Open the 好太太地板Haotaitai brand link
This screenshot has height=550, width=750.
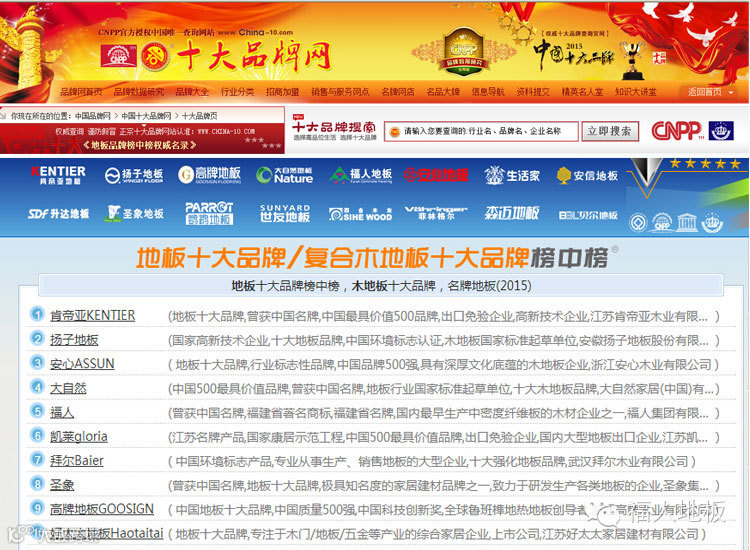(107, 533)
